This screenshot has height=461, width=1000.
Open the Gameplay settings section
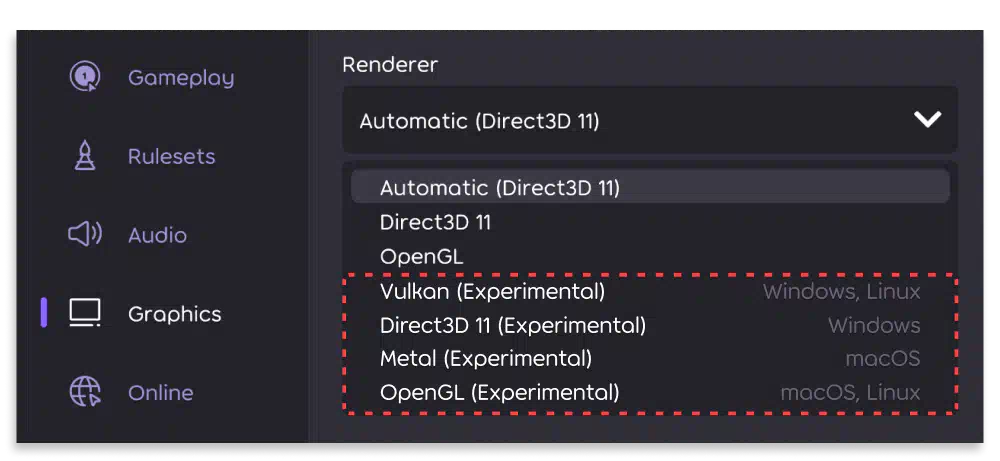[181, 78]
